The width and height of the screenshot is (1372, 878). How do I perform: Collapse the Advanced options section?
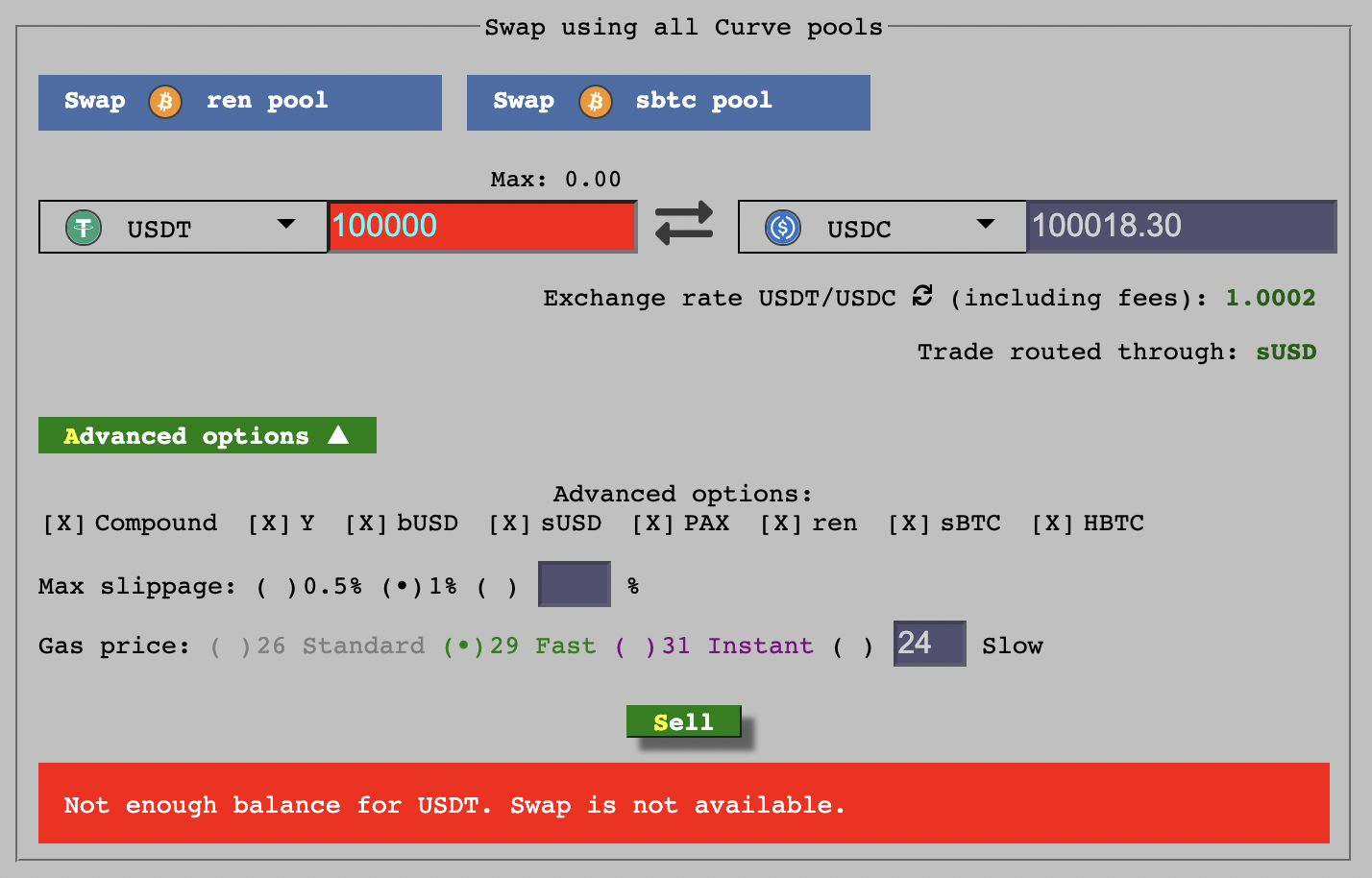click(x=207, y=435)
